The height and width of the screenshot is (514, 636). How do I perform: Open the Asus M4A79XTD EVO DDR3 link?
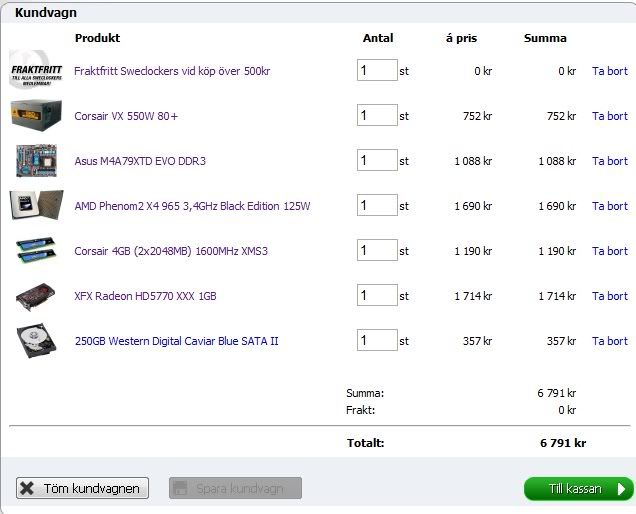[x=140, y=161]
